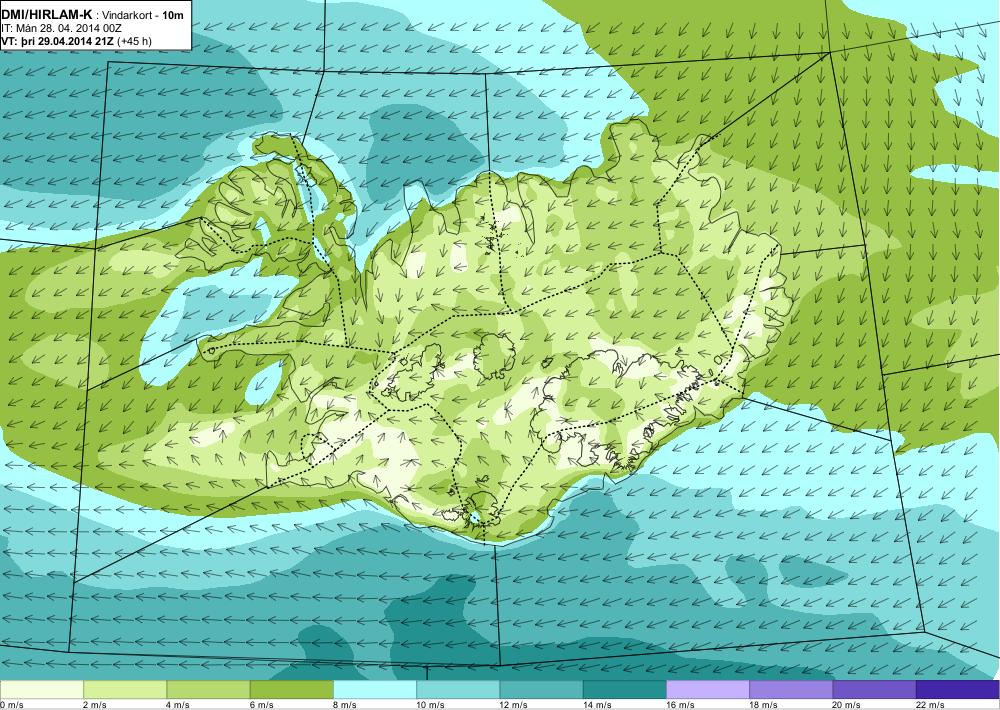The image size is (1000, 710).
Task: Click the '4 m/s' legend label
Action: click(179, 705)
